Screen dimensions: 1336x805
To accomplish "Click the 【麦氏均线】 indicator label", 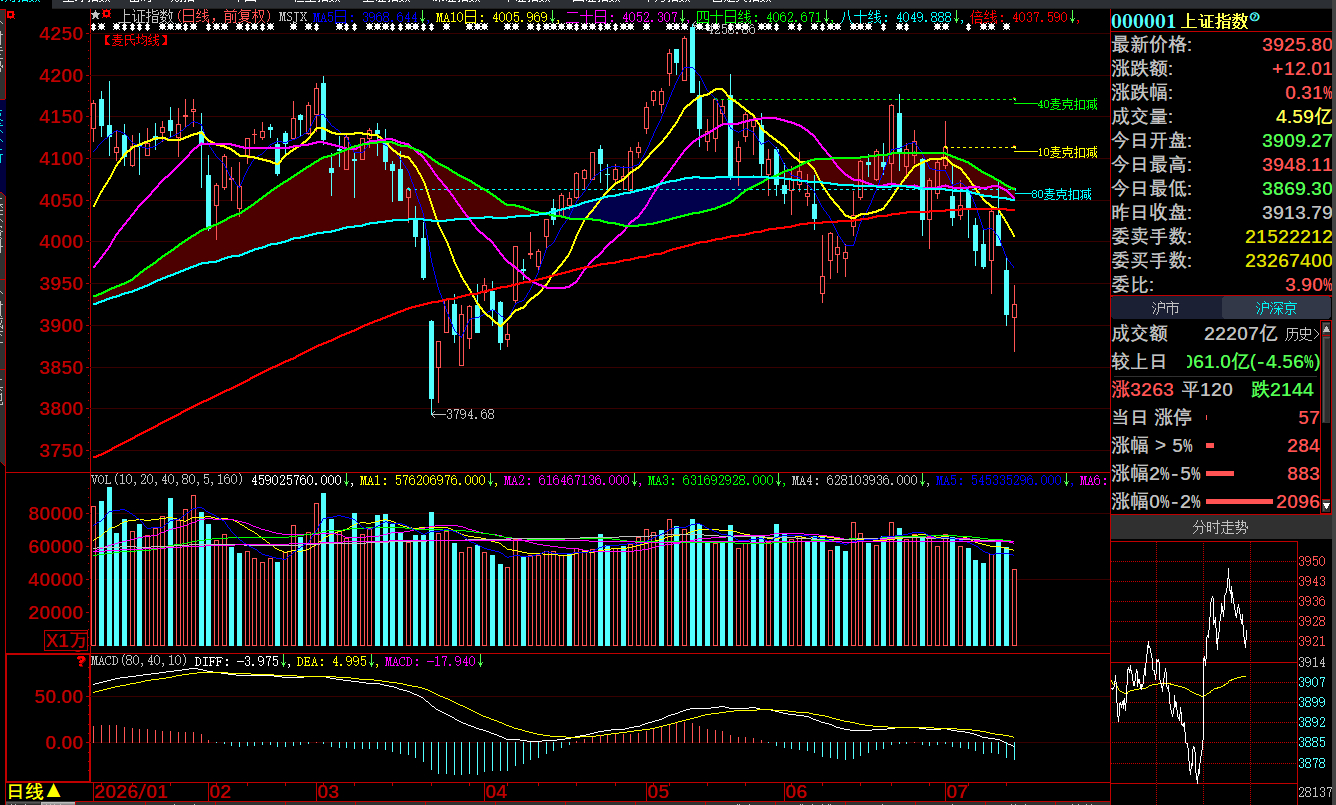I will (136, 40).
